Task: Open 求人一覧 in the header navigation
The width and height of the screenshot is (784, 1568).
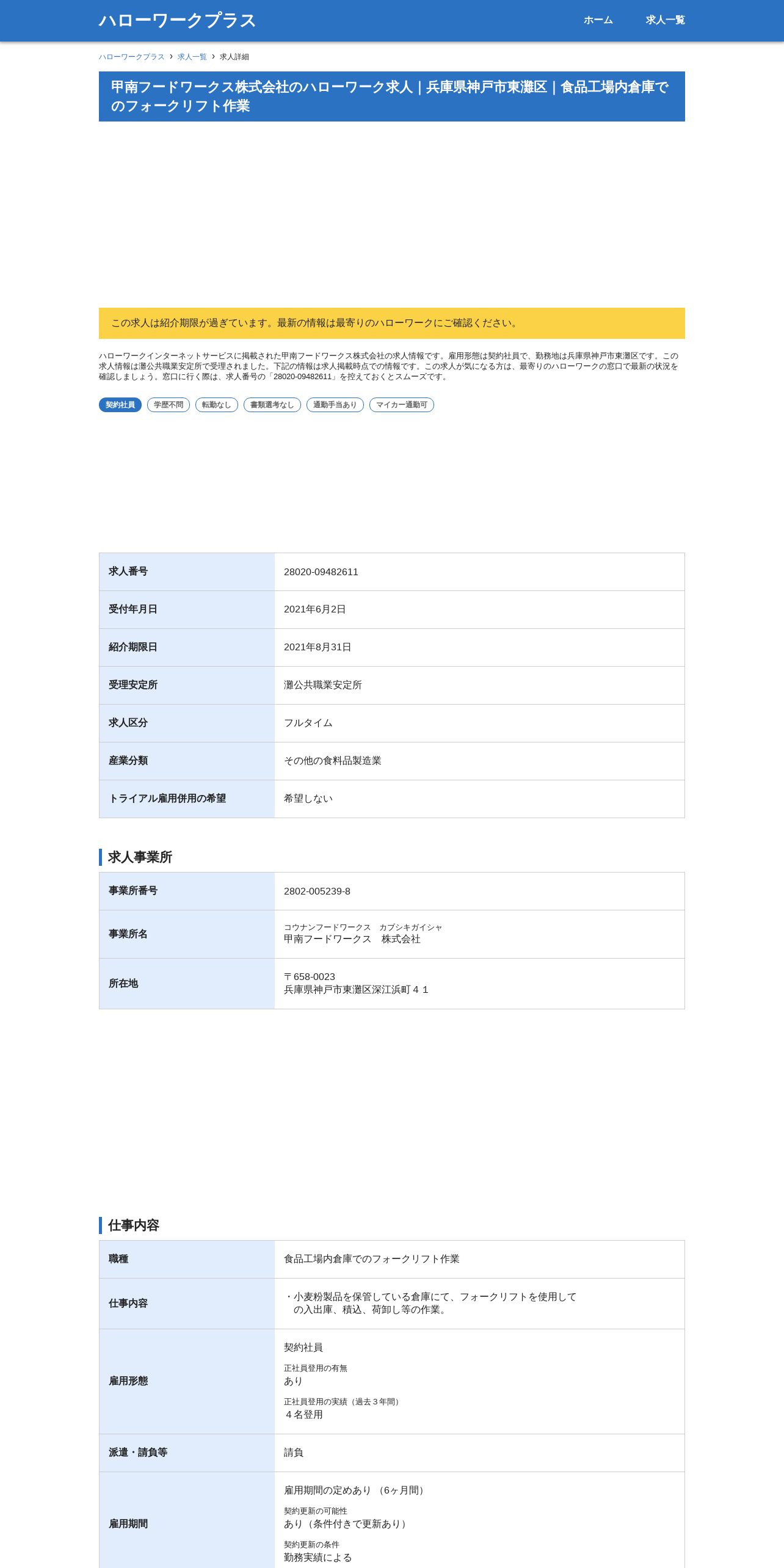Action: (665, 20)
